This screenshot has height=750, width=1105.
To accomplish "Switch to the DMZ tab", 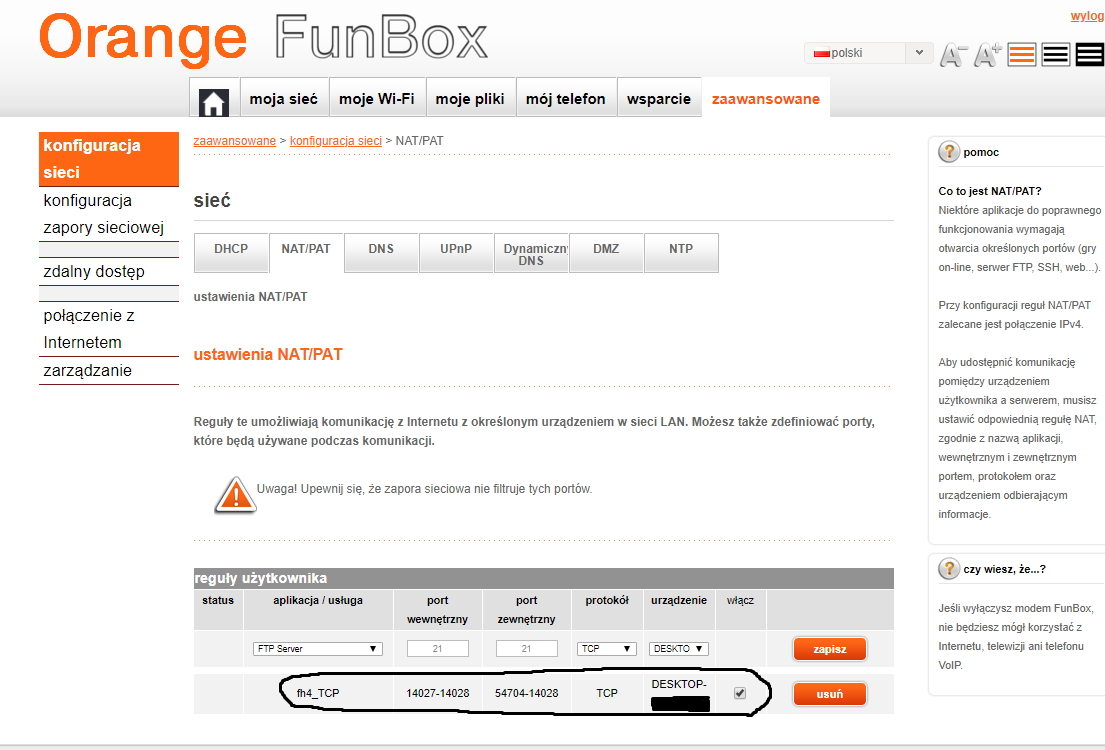I will (606, 252).
